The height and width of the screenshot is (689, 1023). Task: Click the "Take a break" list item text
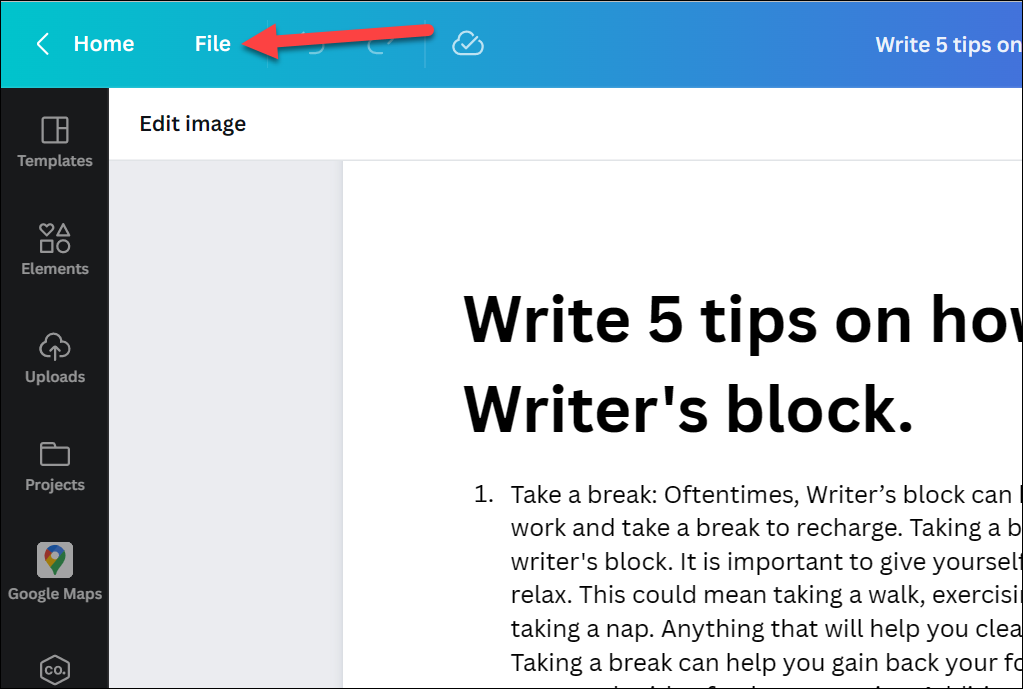(766, 495)
